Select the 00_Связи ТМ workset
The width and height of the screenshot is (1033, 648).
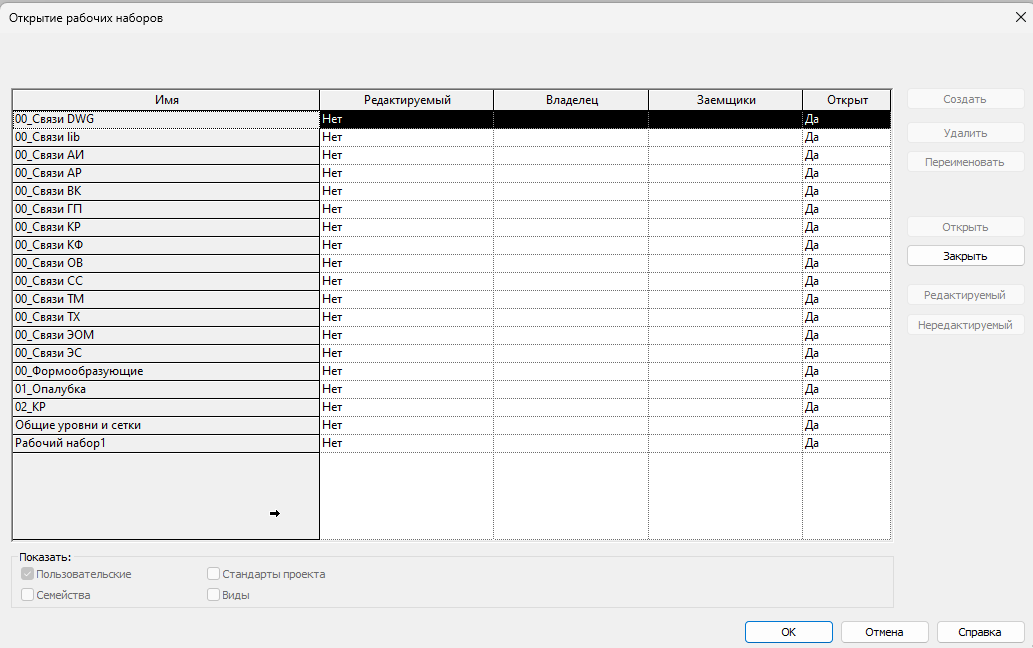tap(166, 299)
